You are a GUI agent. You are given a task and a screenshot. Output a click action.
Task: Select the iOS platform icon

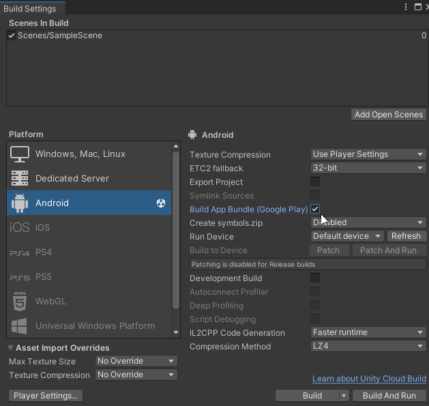(x=20, y=228)
